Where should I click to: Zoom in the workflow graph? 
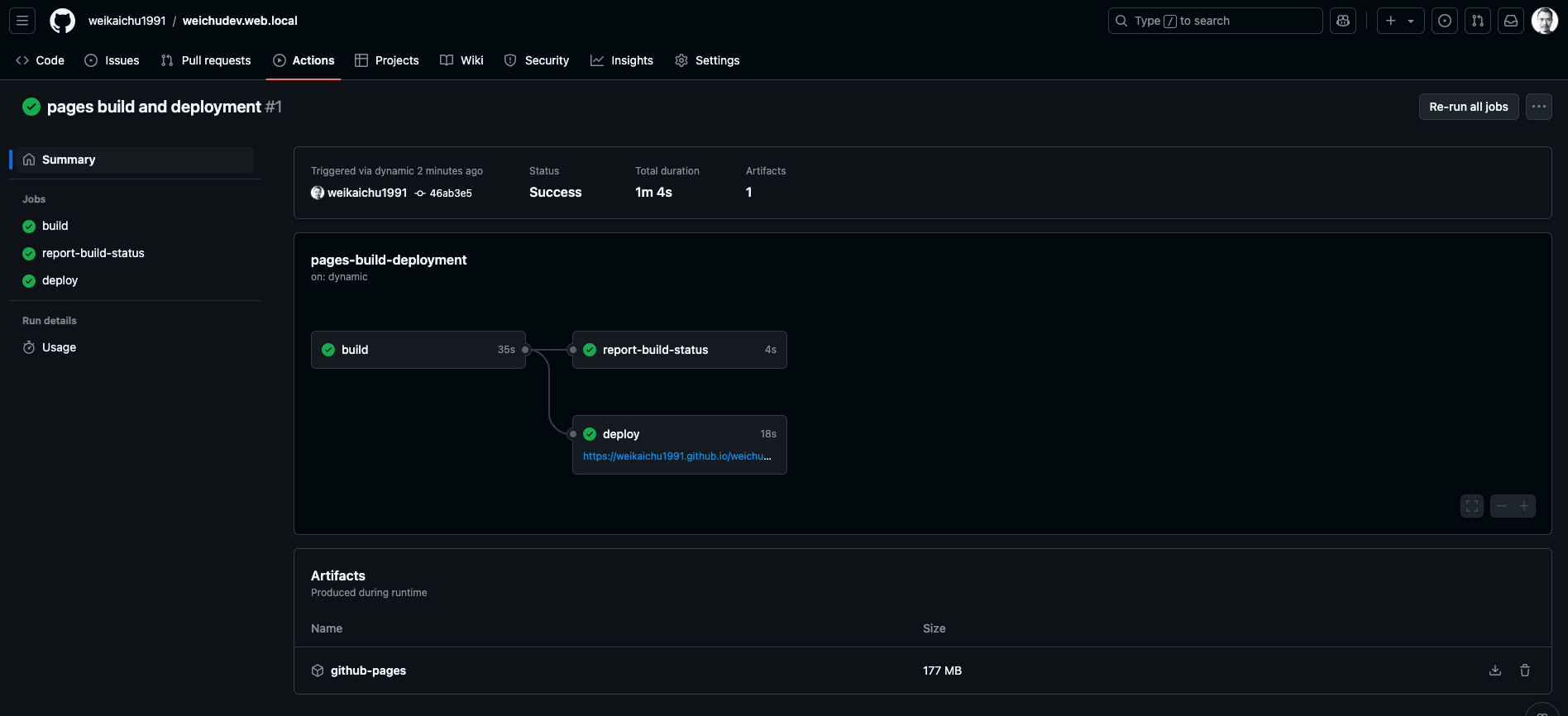[x=1524, y=506]
